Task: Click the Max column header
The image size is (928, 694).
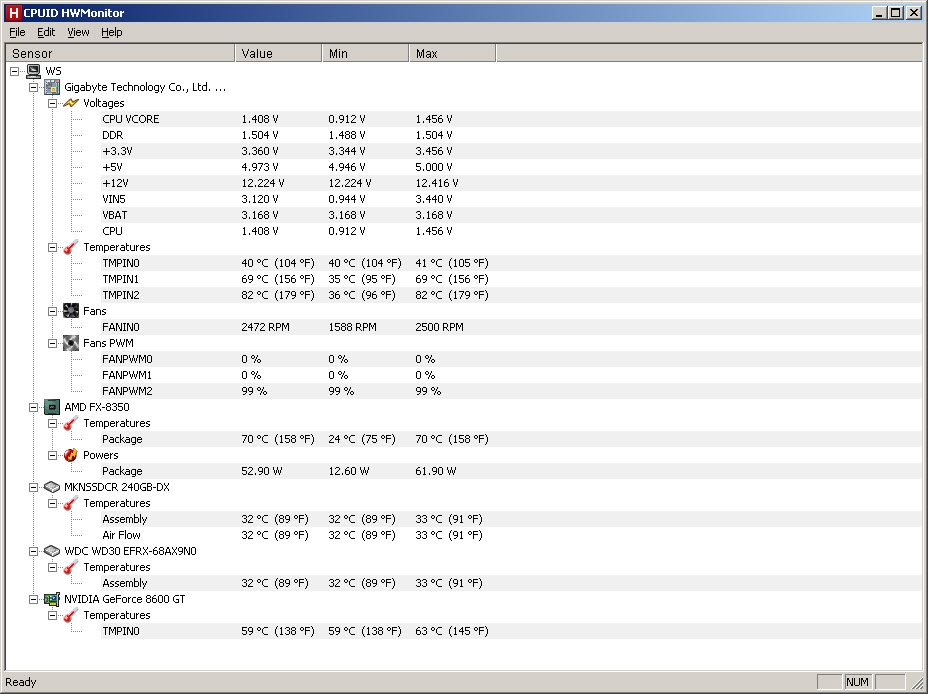Action: click(452, 53)
